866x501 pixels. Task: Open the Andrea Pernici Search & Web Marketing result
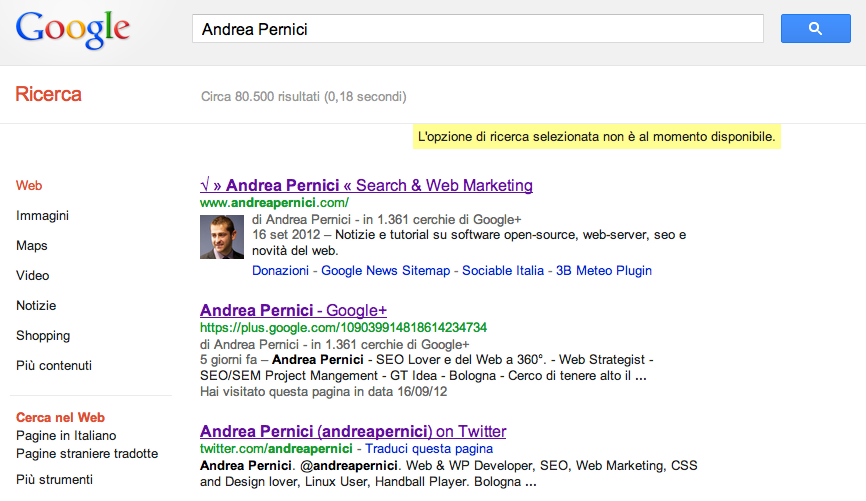point(366,186)
